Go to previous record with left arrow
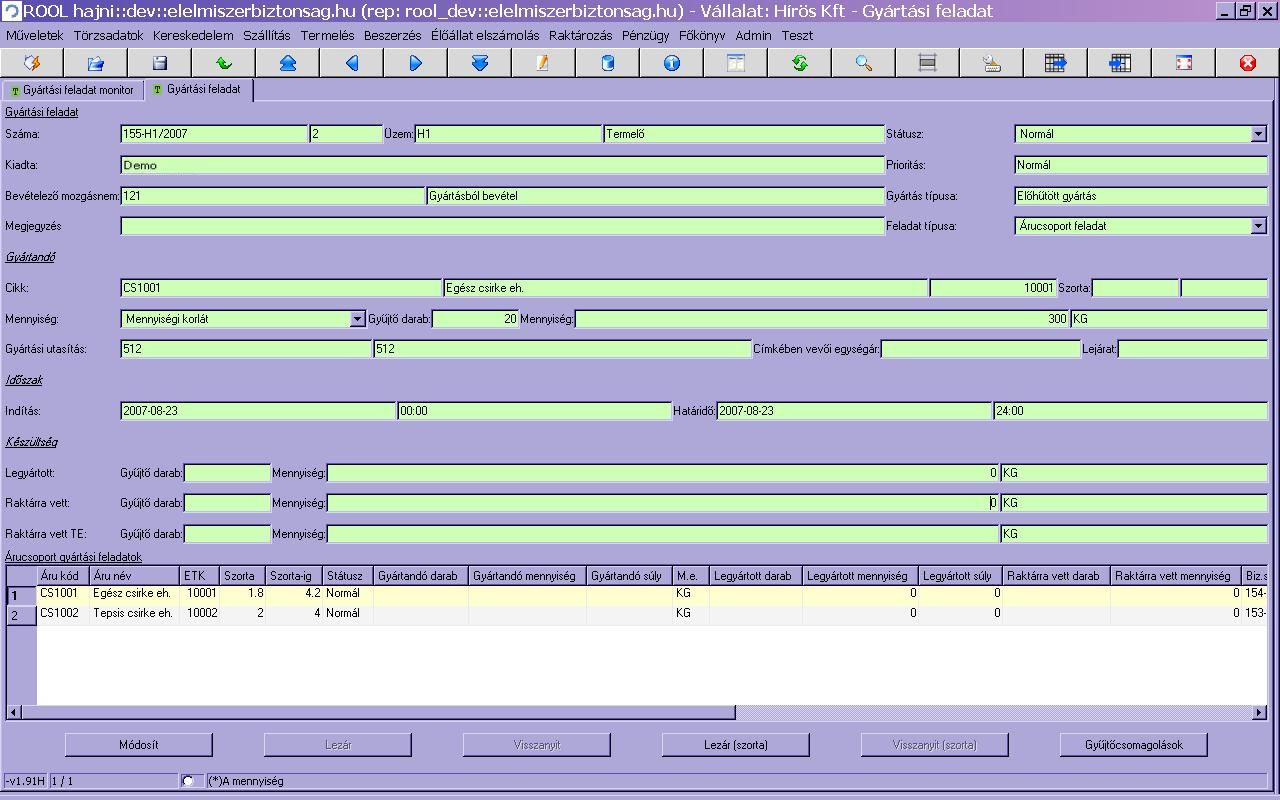Viewport: 1280px width, 800px height. click(351, 63)
